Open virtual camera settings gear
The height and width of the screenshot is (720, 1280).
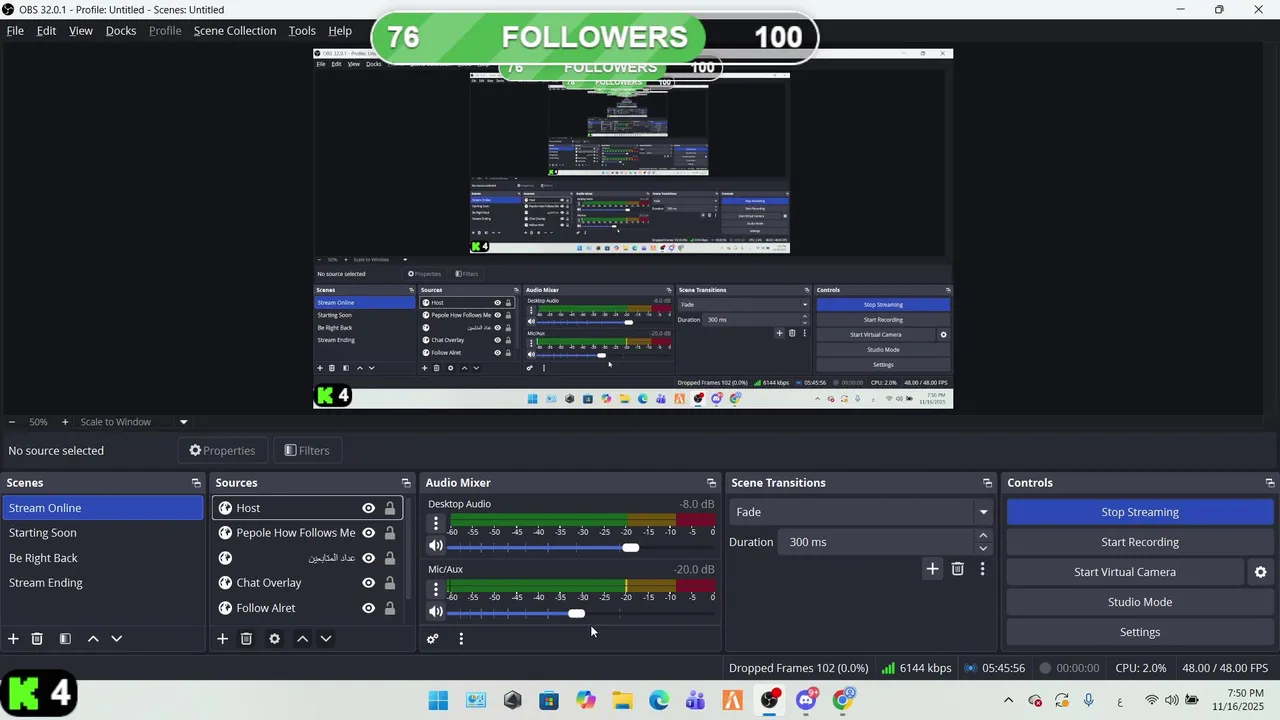coord(1260,572)
